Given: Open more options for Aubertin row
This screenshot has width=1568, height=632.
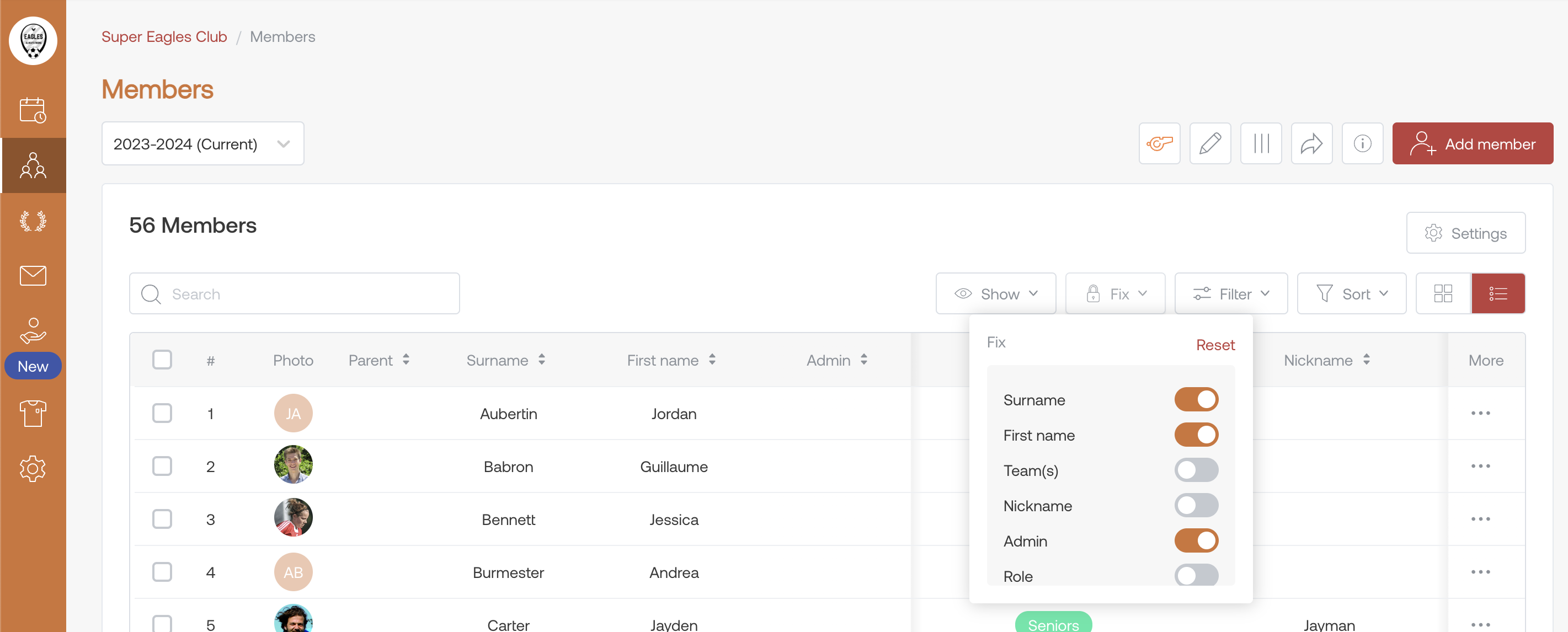Looking at the screenshot, I should click(1480, 413).
